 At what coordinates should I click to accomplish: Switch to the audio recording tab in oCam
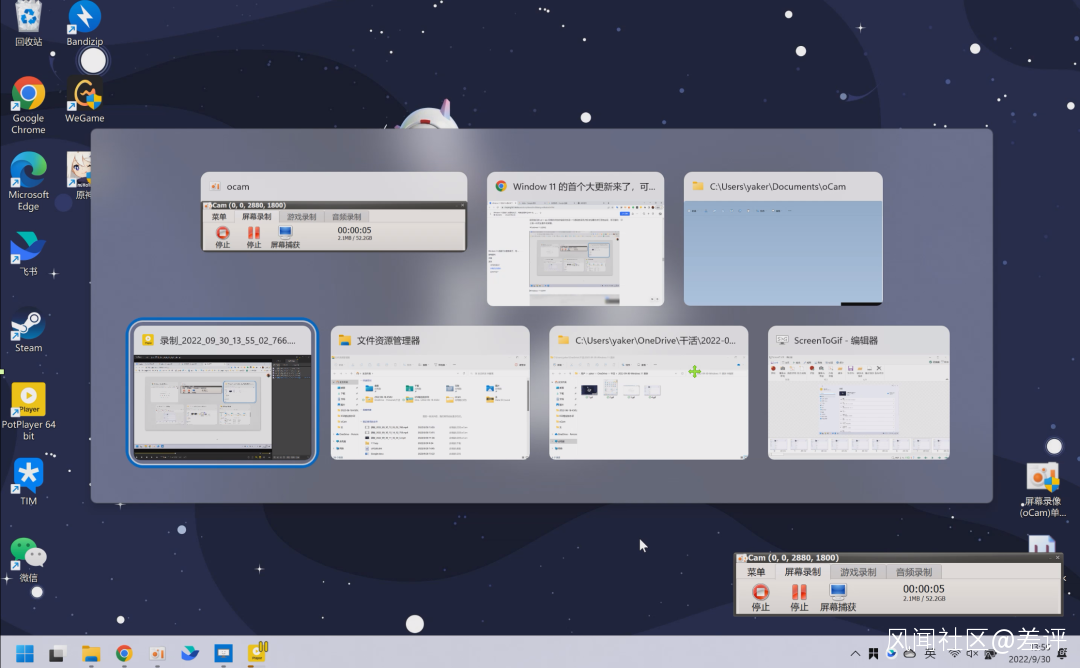coord(912,573)
